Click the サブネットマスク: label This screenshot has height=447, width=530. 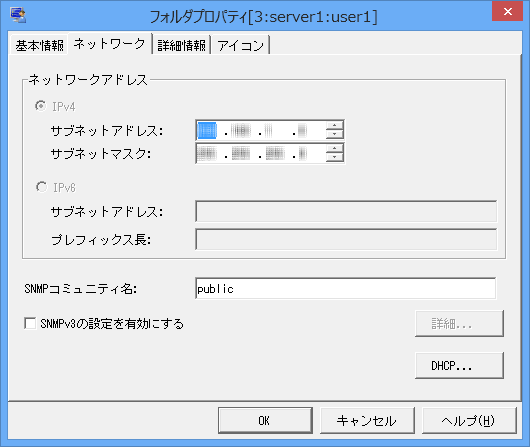[x=101, y=154]
